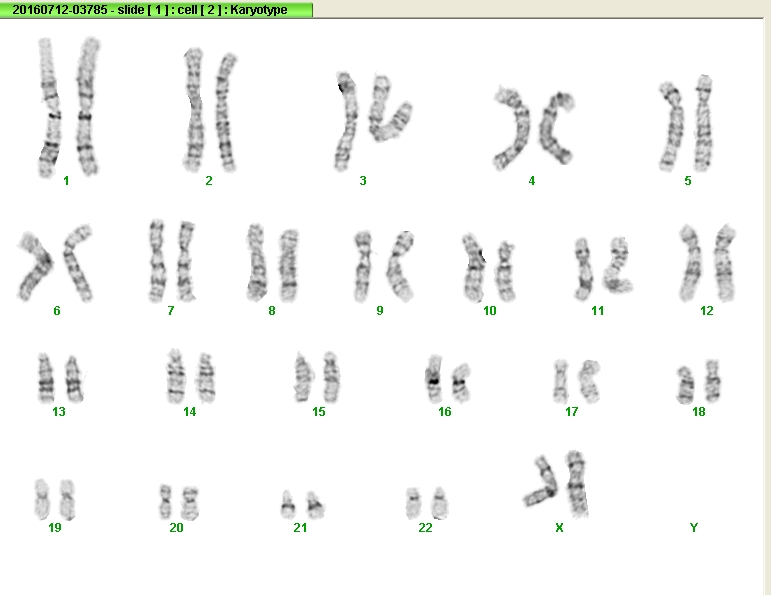Click the chromosome 13 pair
This screenshot has width=771, height=595.
point(61,378)
